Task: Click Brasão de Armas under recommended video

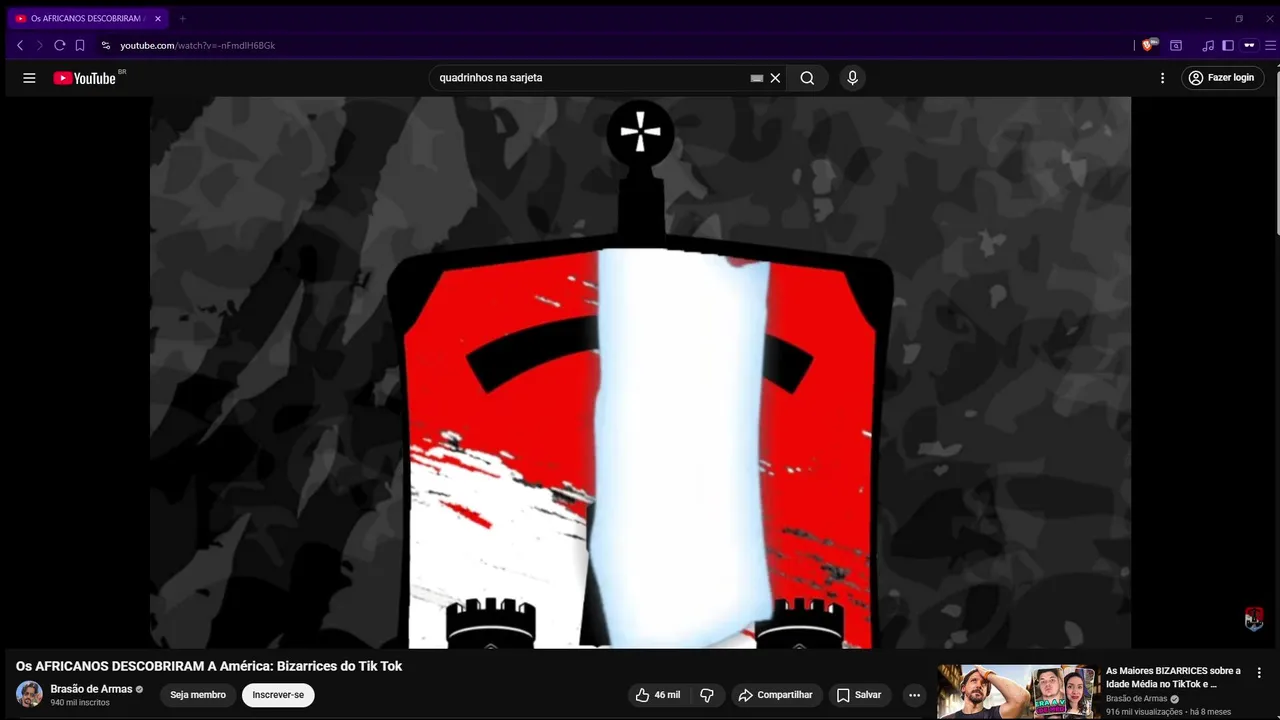Action: pyautogui.click(x=1136, y=699)
